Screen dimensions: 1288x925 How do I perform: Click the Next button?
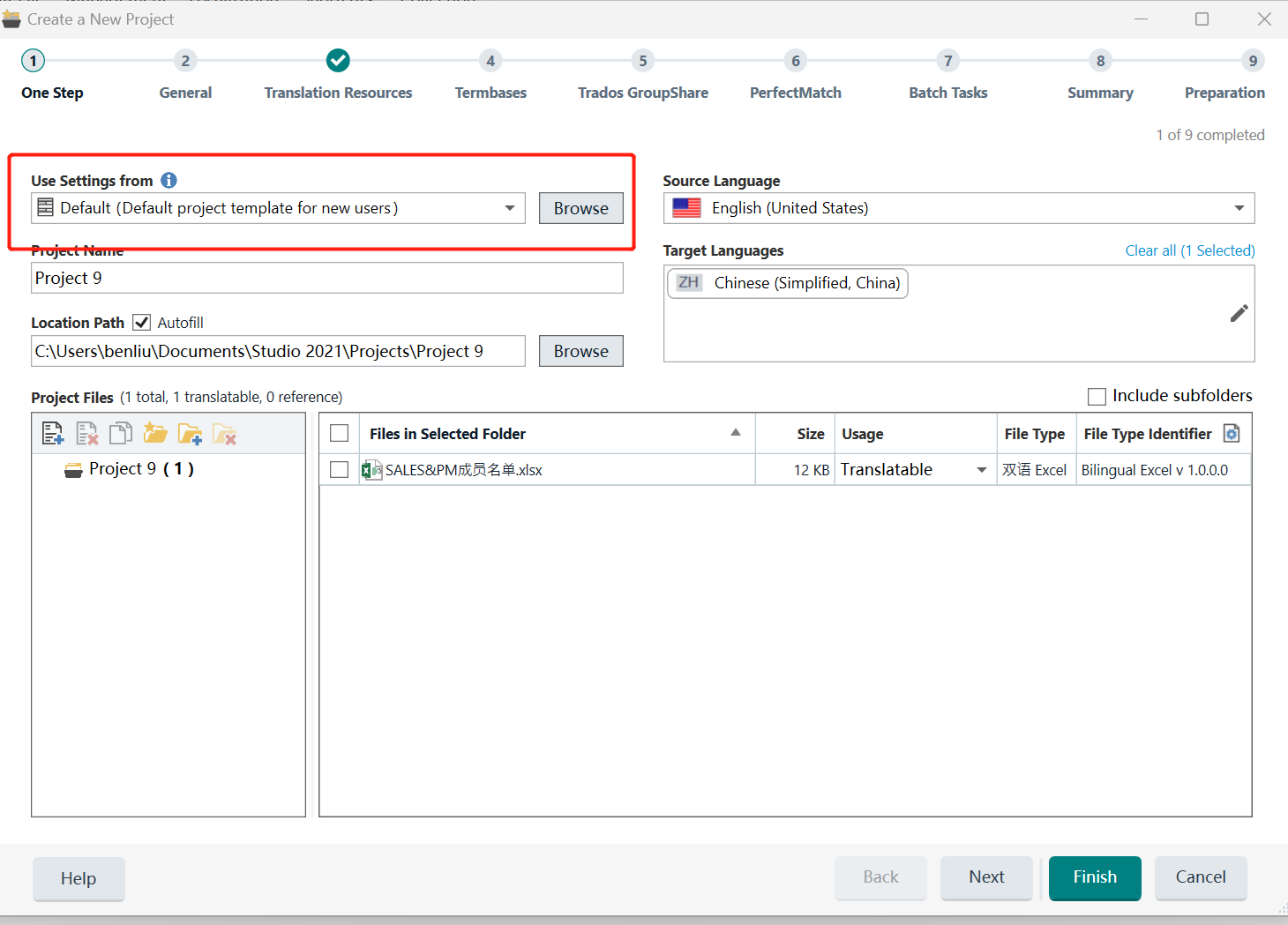point(986,877)
